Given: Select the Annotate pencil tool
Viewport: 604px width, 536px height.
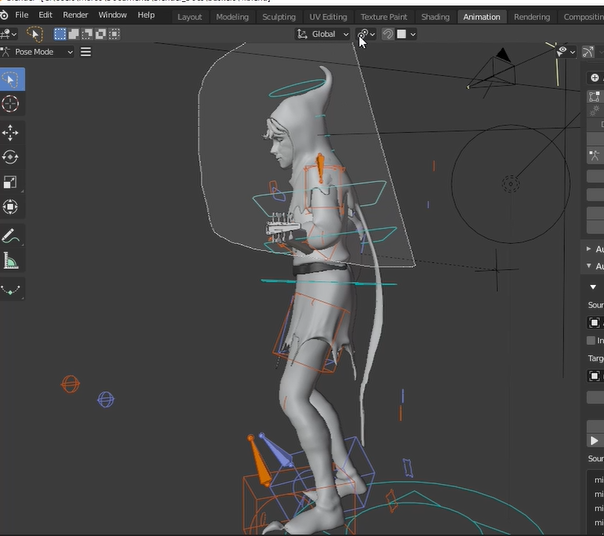Looking at the screenshot, I should tap(11, 237).
